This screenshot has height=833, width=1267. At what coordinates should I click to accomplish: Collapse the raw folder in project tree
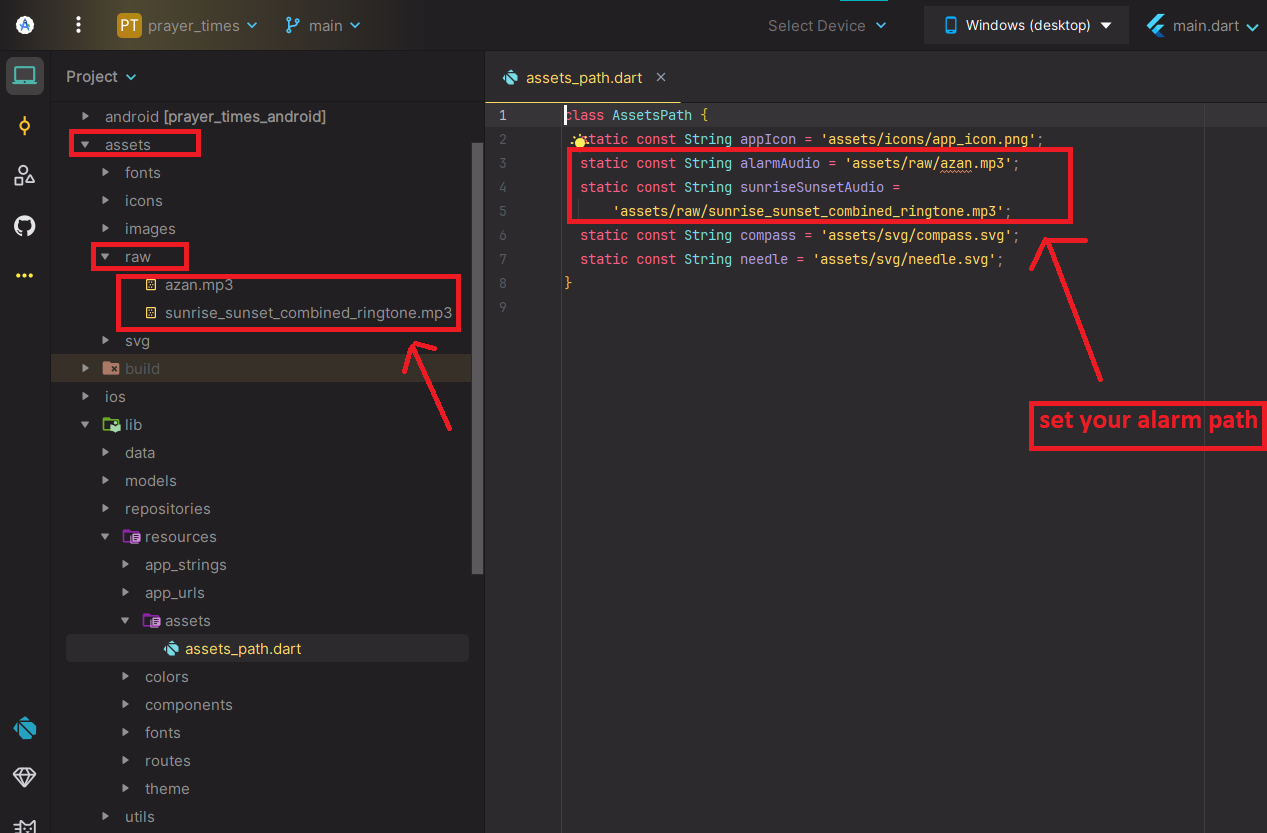point(105,257)
